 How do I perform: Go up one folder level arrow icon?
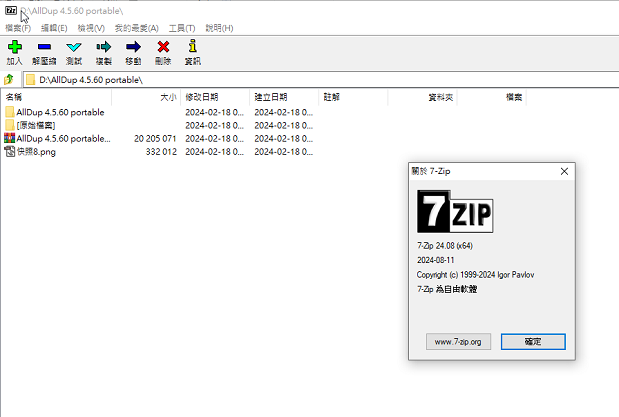9,80
